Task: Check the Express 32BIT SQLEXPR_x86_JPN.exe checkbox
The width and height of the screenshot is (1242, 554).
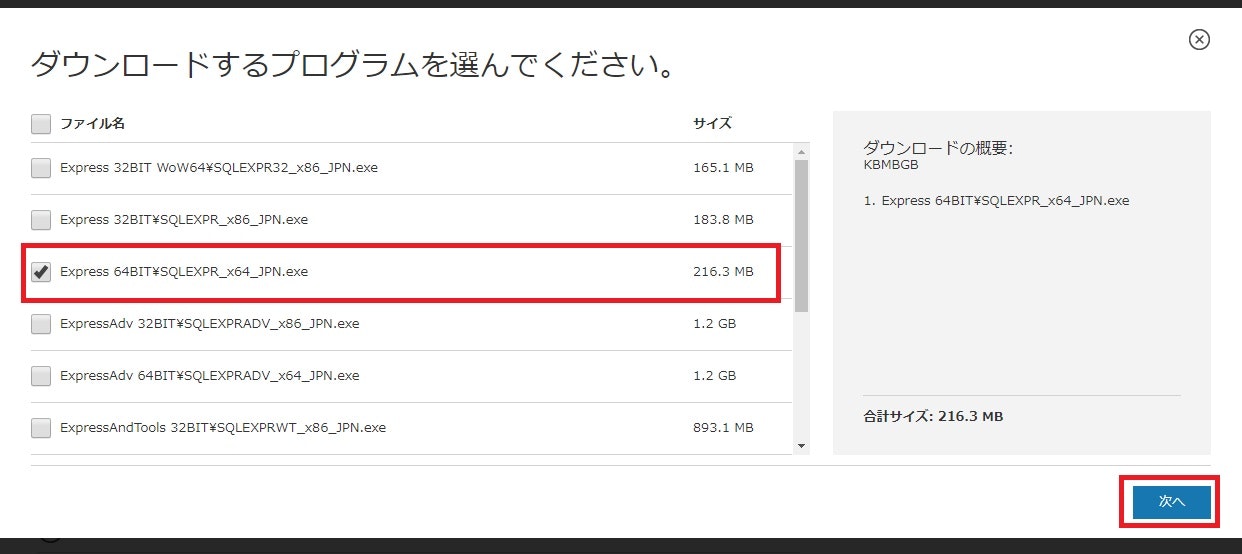Action: [x=41, y=220]
